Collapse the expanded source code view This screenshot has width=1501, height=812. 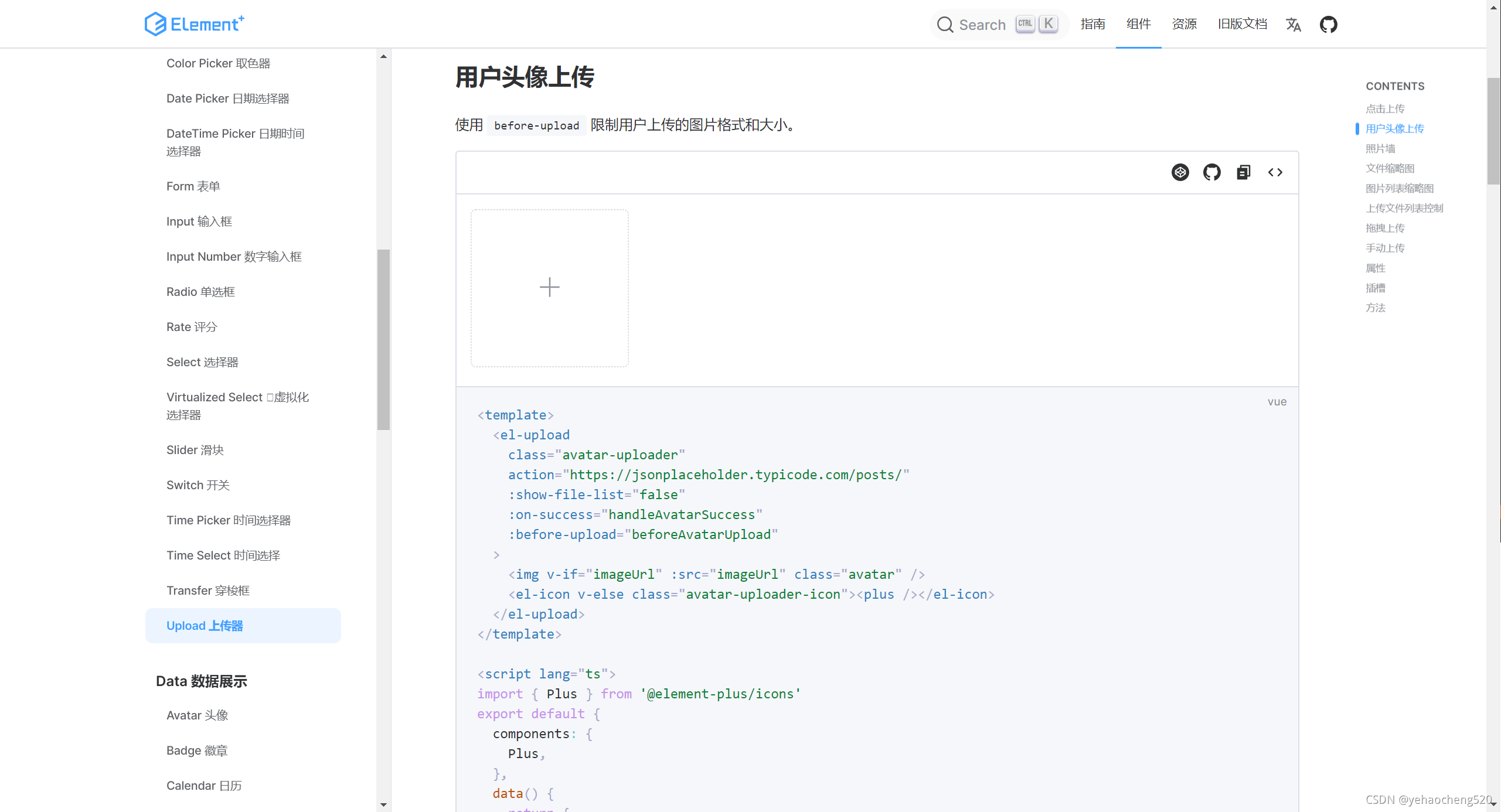pos(1275,172)
